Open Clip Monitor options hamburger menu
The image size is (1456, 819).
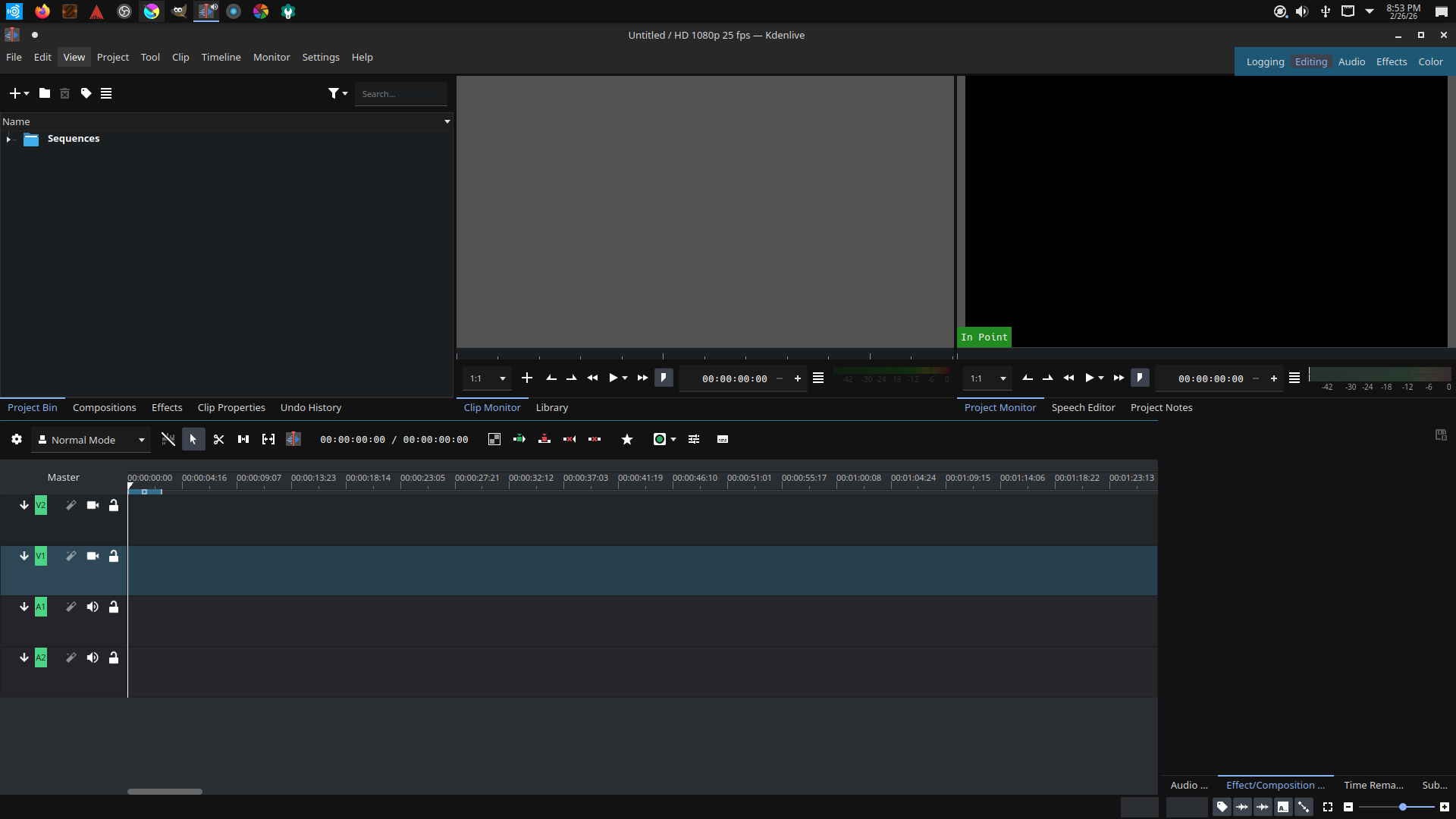pos(818,378)
